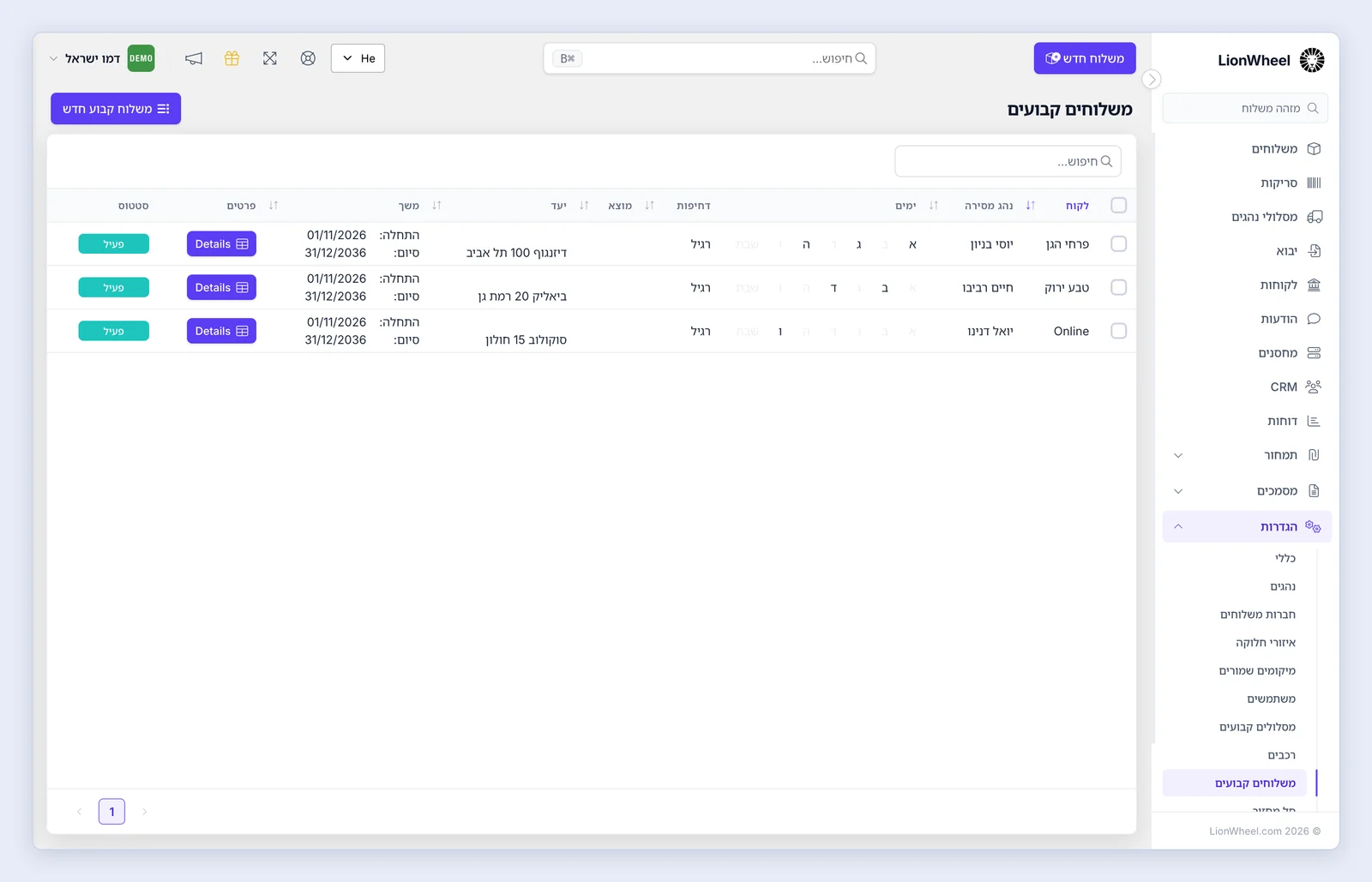Image resolution: width=1372 pixels, height=882 pixels.
Task: Open the lifebuoy support icon
Action: 308,58
